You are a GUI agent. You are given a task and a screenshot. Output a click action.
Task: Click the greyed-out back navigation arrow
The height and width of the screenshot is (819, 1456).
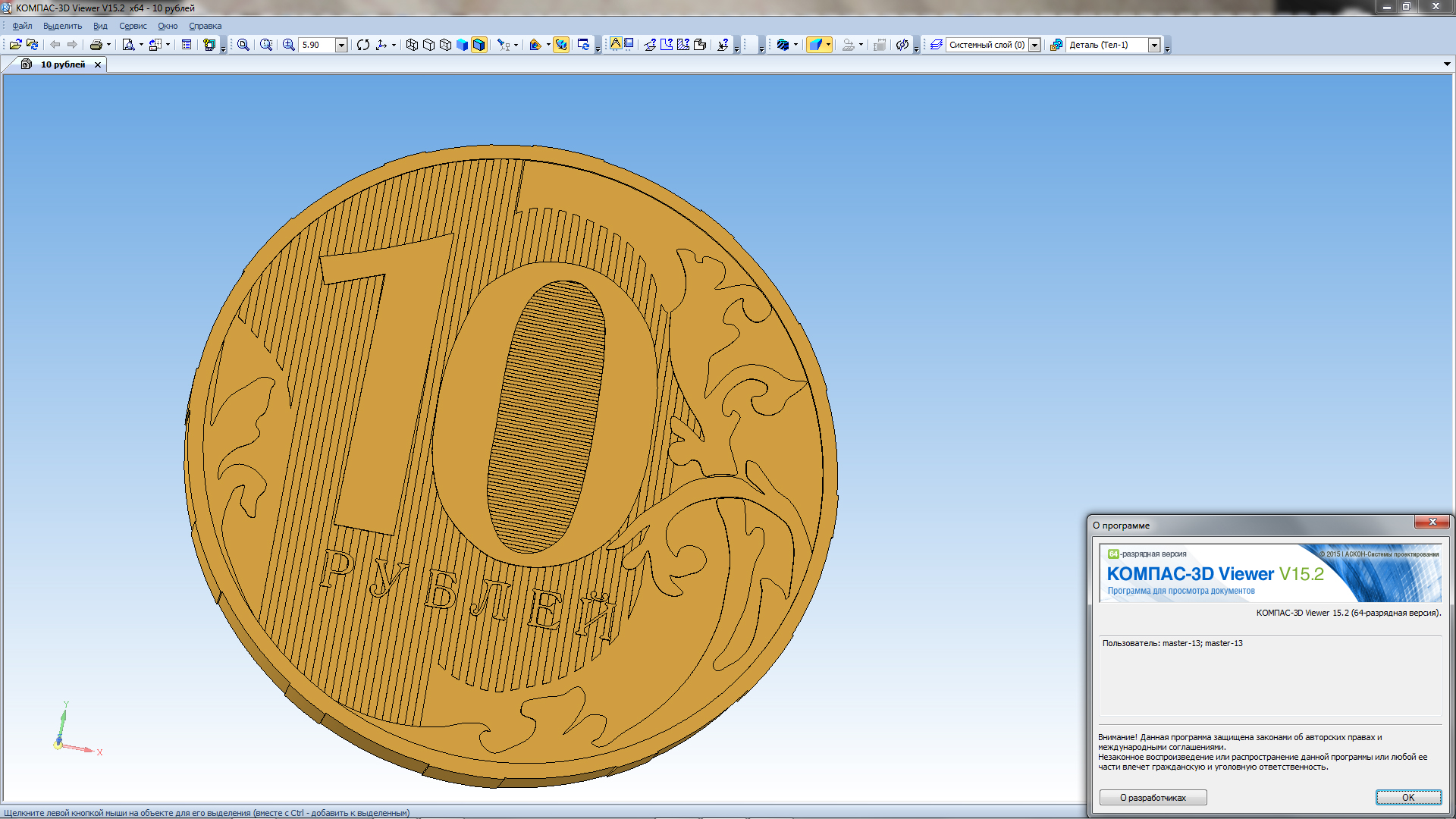click(x=55, y=45)
